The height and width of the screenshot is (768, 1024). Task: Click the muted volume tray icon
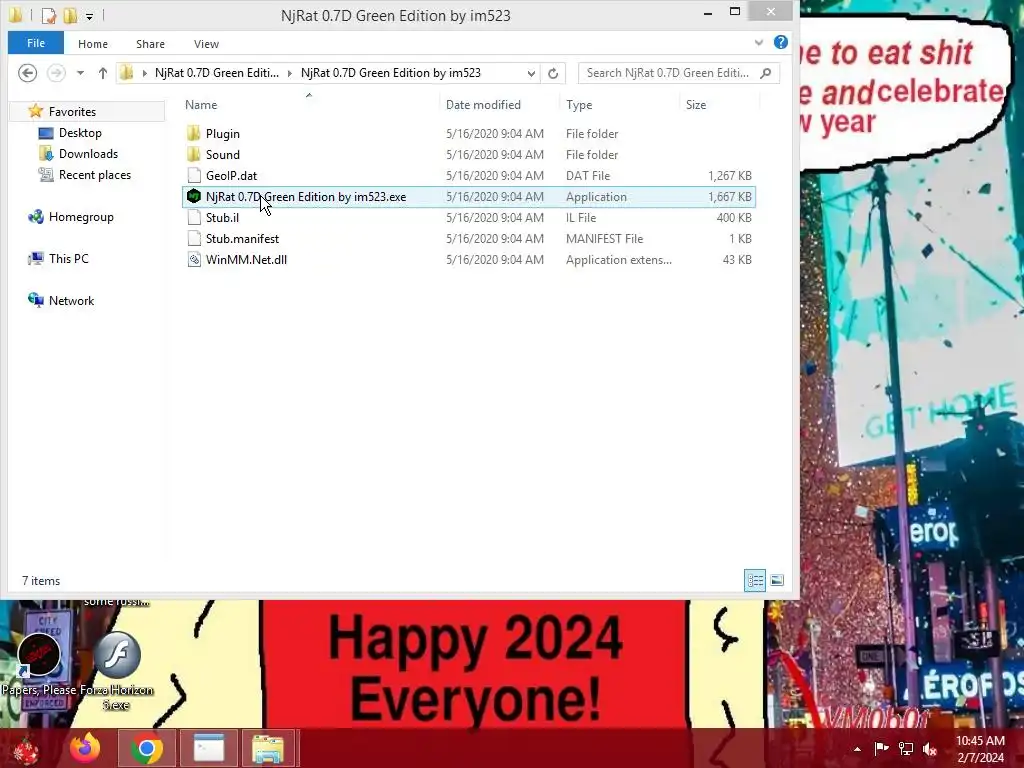pos(930,749)
